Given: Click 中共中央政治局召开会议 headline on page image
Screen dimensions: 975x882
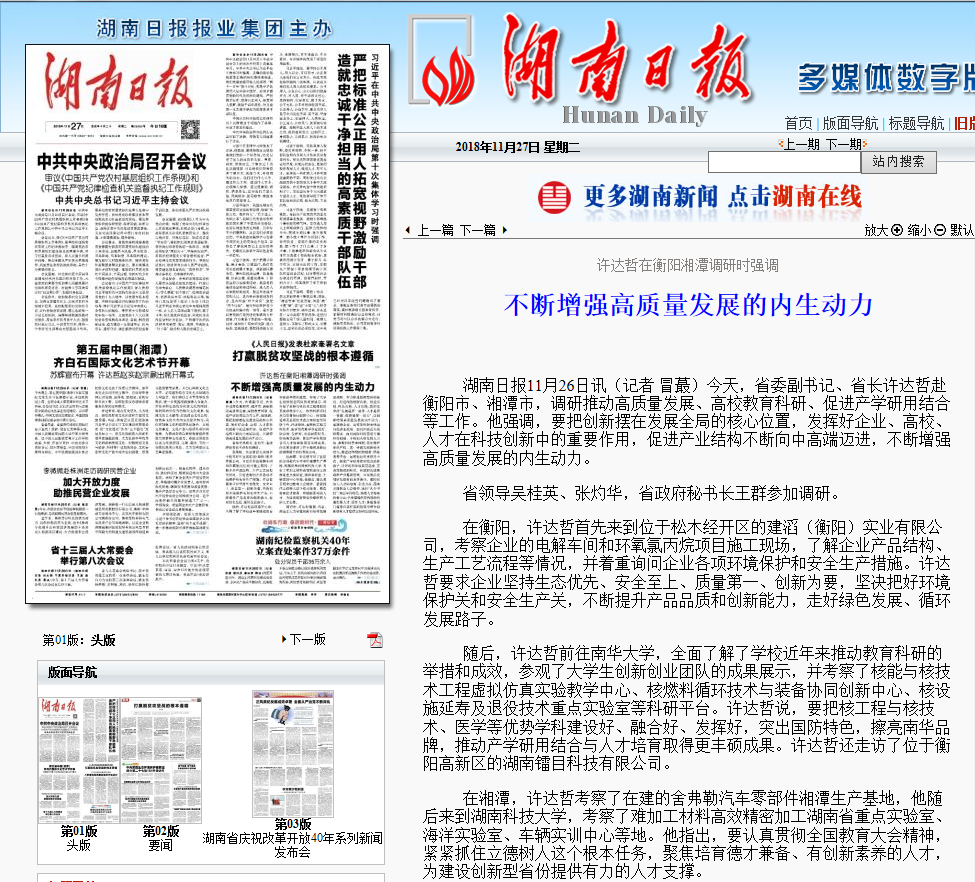Looking at the screenshot, I should coord(122,162).
